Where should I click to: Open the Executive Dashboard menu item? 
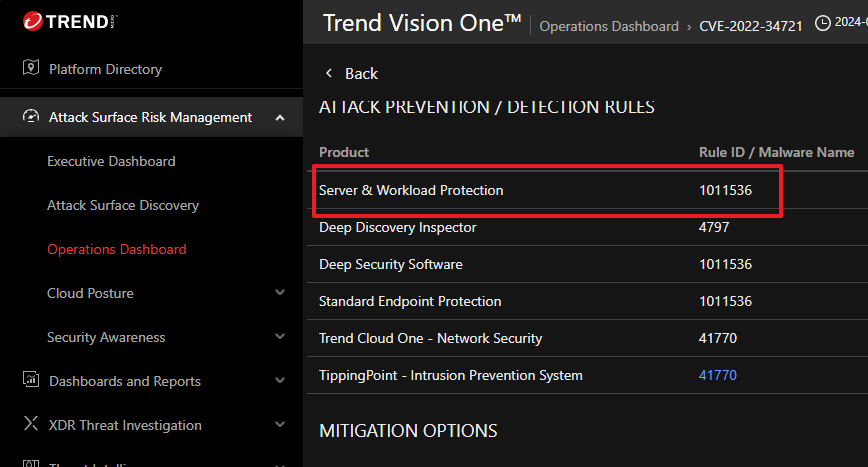coord(111,161)
